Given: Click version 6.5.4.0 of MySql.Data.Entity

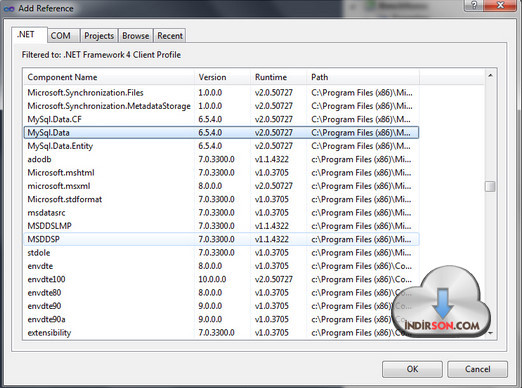Looking at the screenshot, I should (210, 146).
